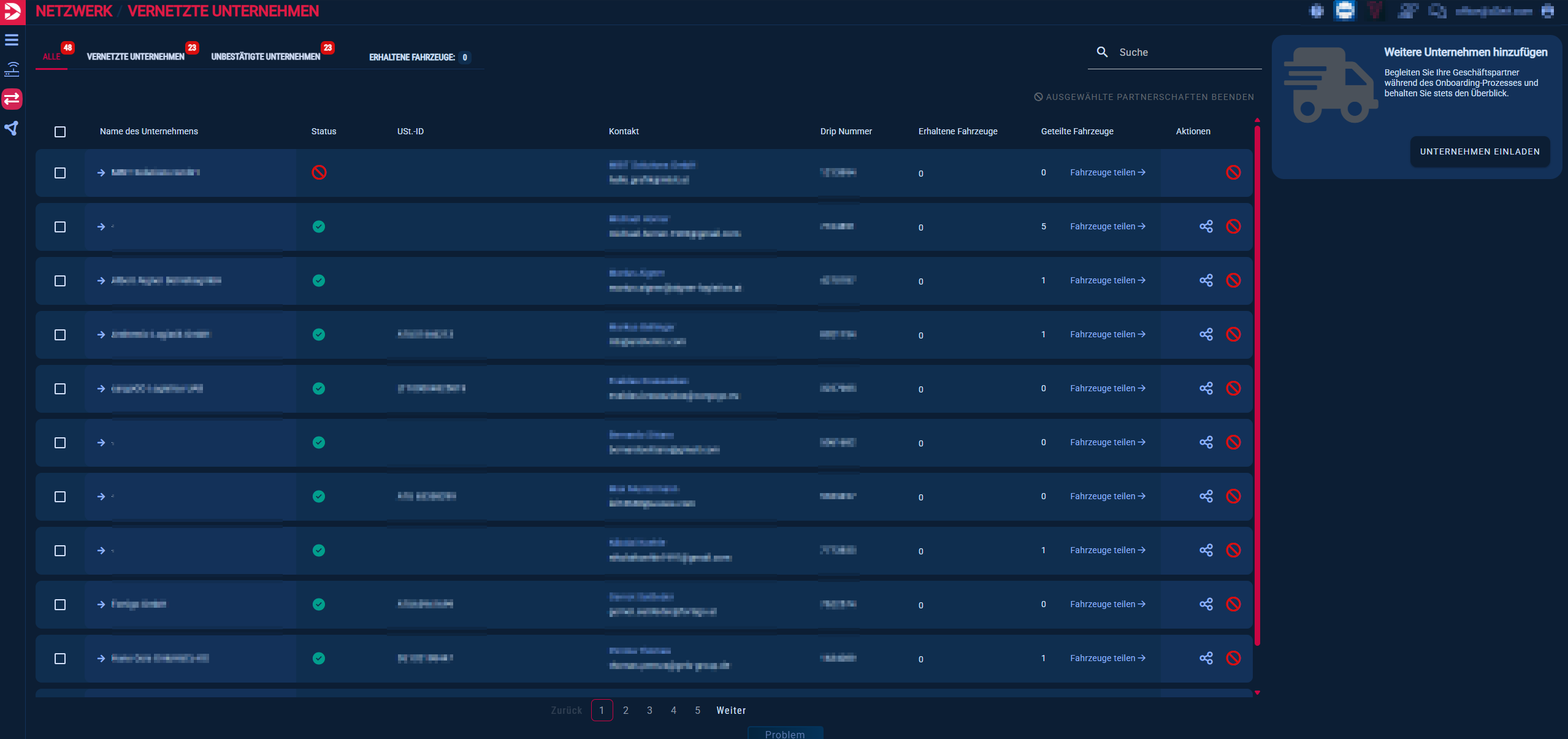The width and height of the screenshot is (1568, 739).
Task: Expand the Fixlogs GmbH row arrow
Action: point(101,605)
